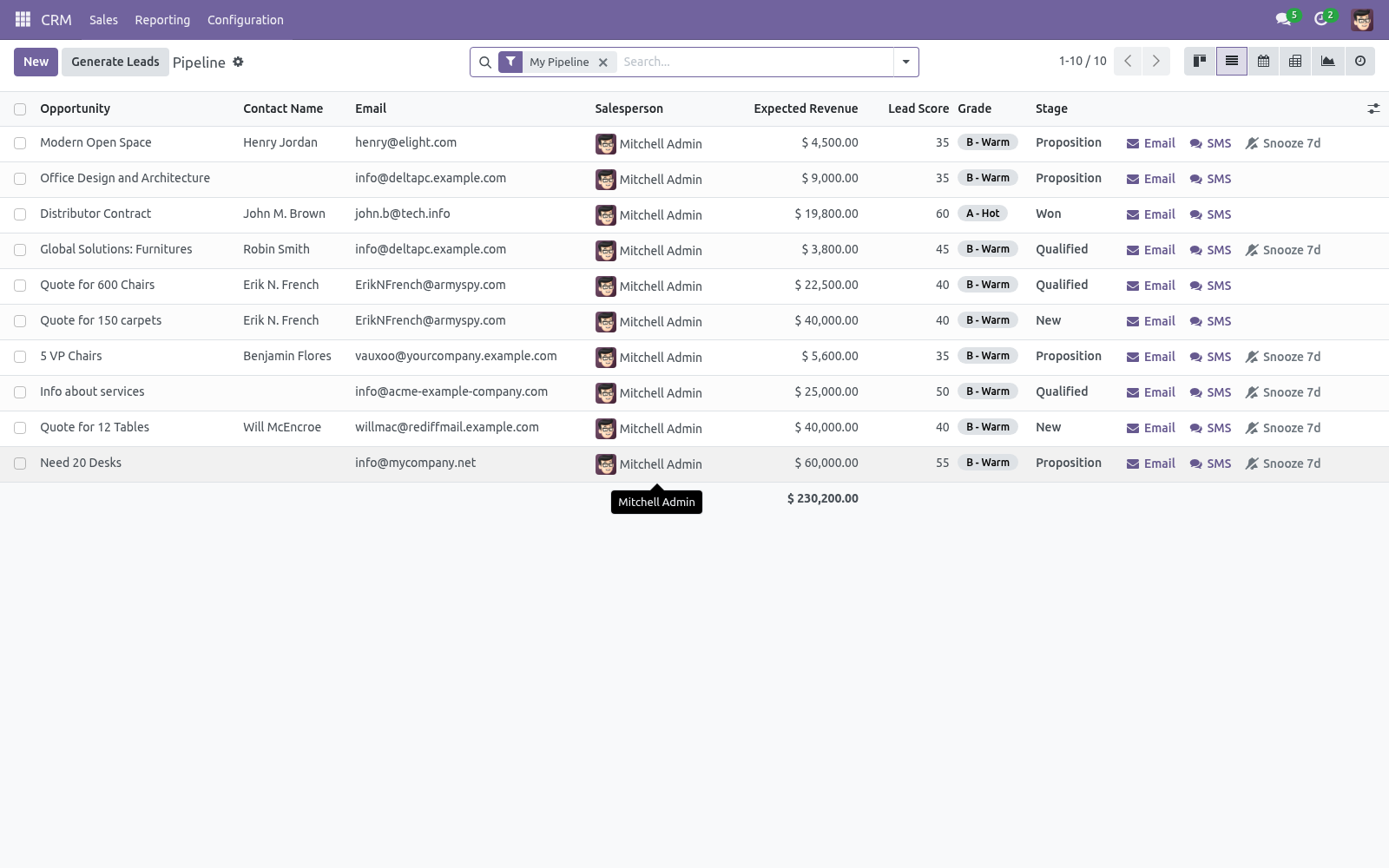The height and width of the screenshot is (868, 1389).
Task: Click the CRM app title
Action: click(x=56, y=19)
